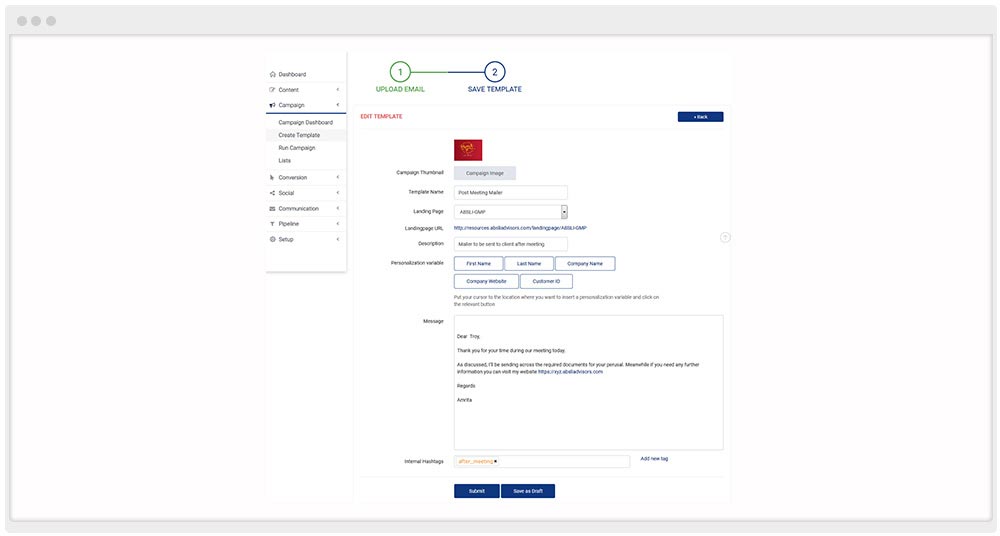
Task: Remove the after_meeting hashtag tag
Action: point(496,461)
